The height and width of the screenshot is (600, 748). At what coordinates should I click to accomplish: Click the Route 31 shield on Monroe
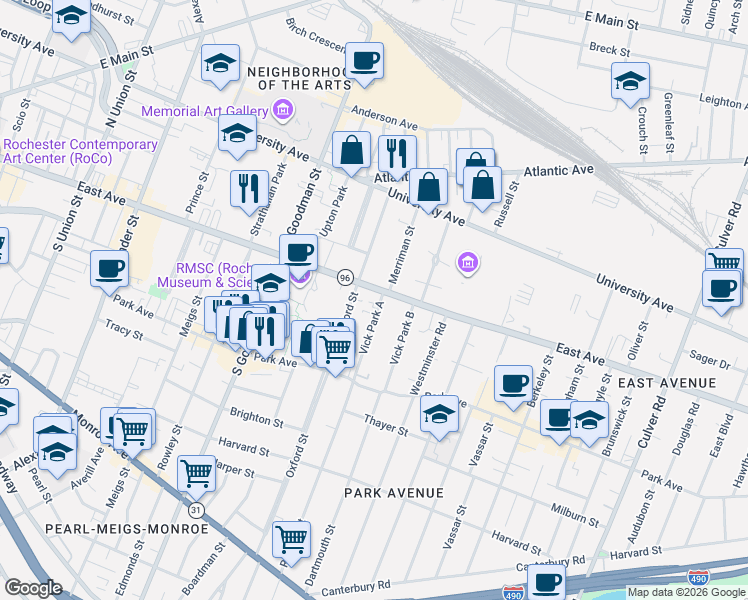[x=196, y=510]
